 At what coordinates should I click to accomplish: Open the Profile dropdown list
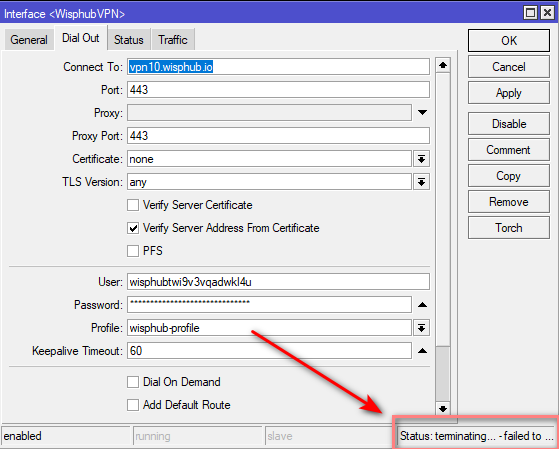click(421, 328)
